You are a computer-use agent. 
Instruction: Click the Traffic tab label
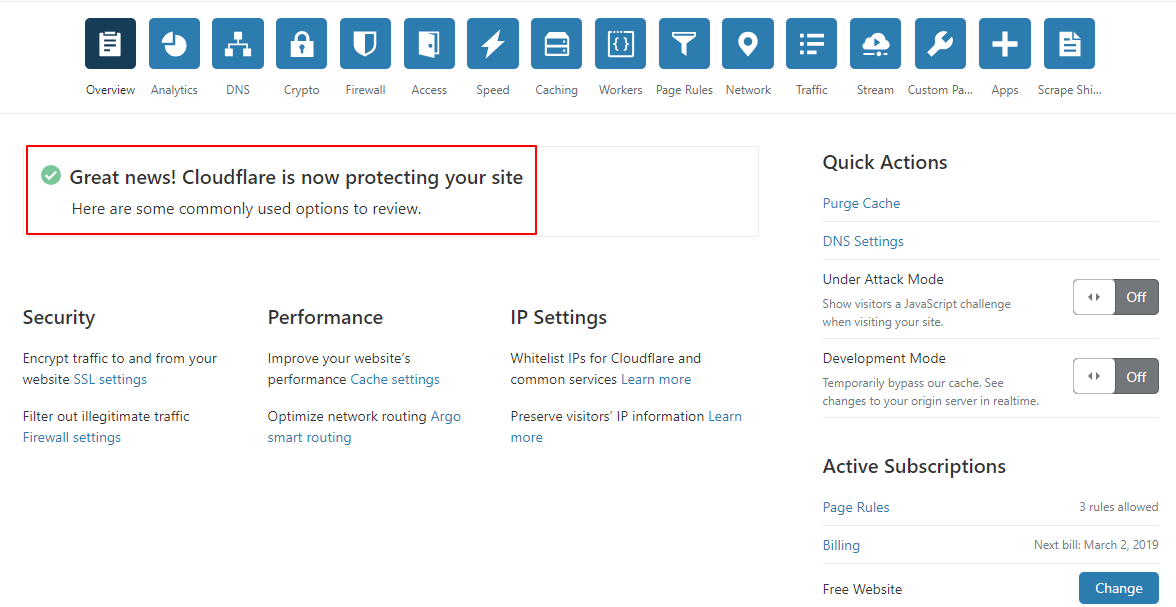[812, 90]
